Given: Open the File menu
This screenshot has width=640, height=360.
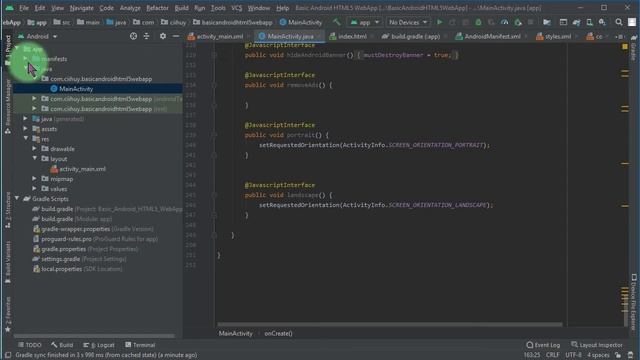Looking at the screenshot, I should (24, 8).
